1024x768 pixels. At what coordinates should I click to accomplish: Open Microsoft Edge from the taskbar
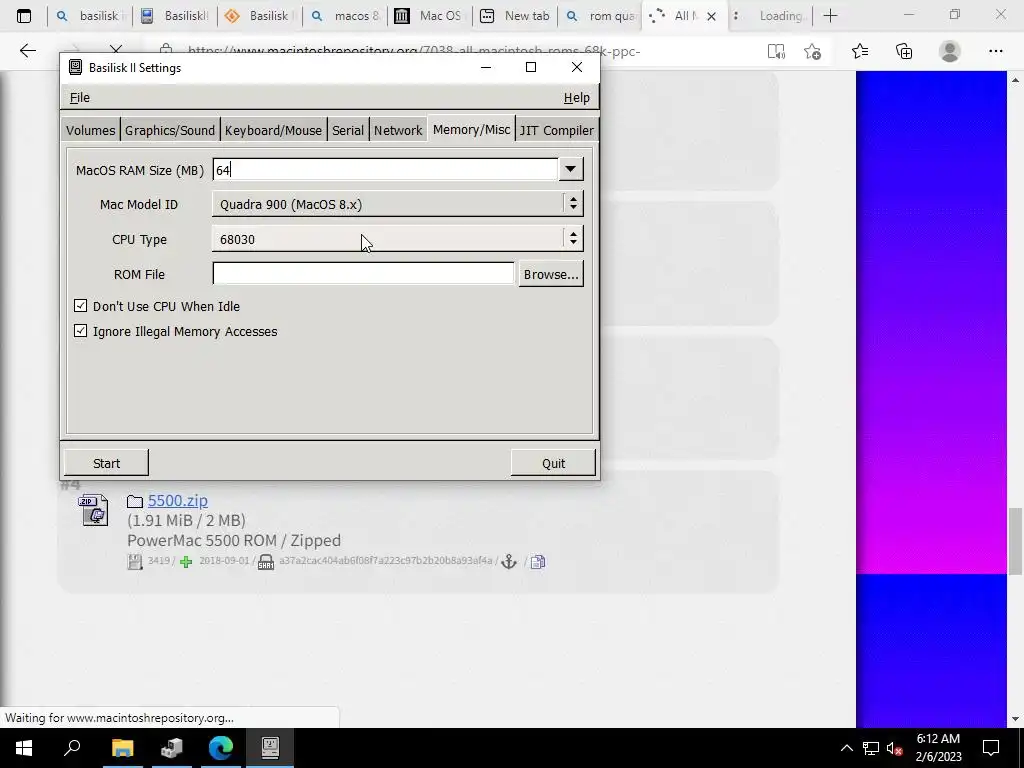coord(221,748)
